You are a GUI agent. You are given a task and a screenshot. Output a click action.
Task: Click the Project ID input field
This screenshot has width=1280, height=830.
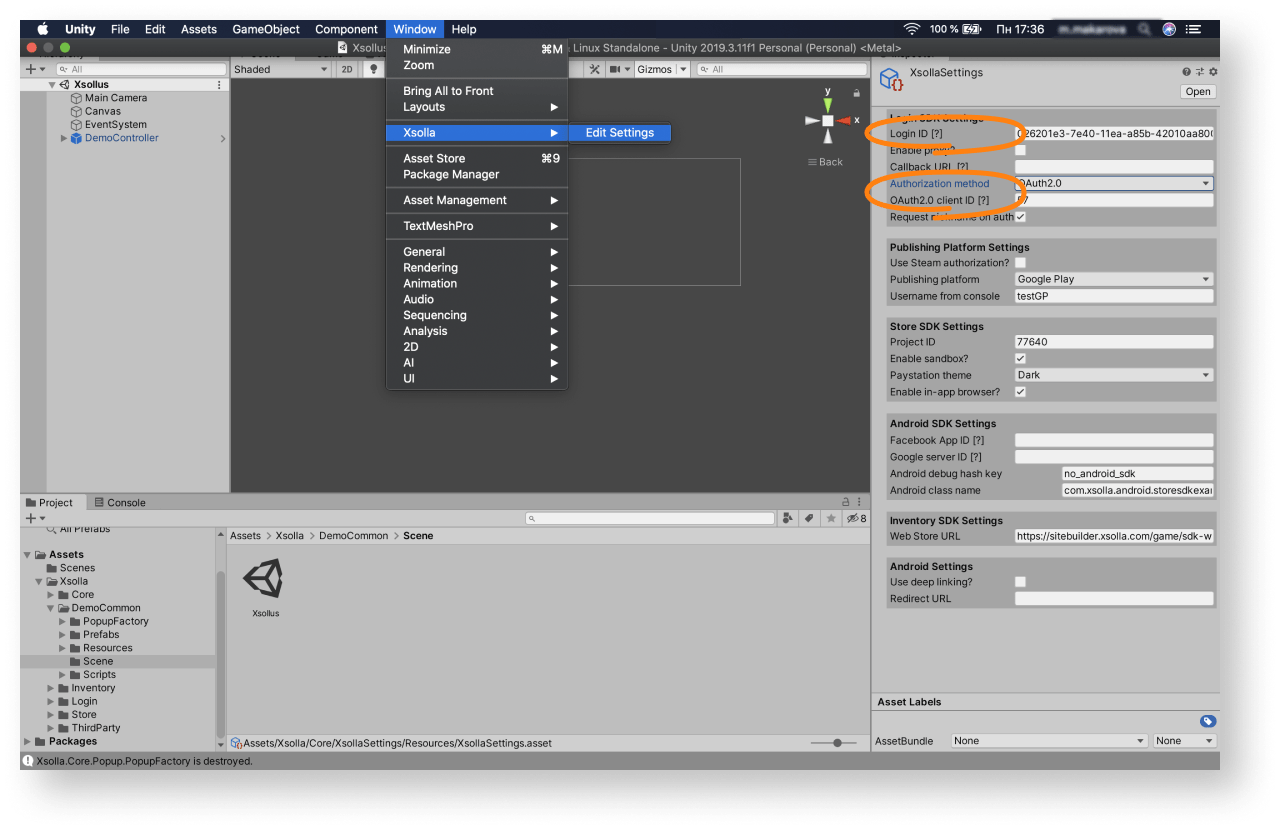click(x=1113, y=342)
